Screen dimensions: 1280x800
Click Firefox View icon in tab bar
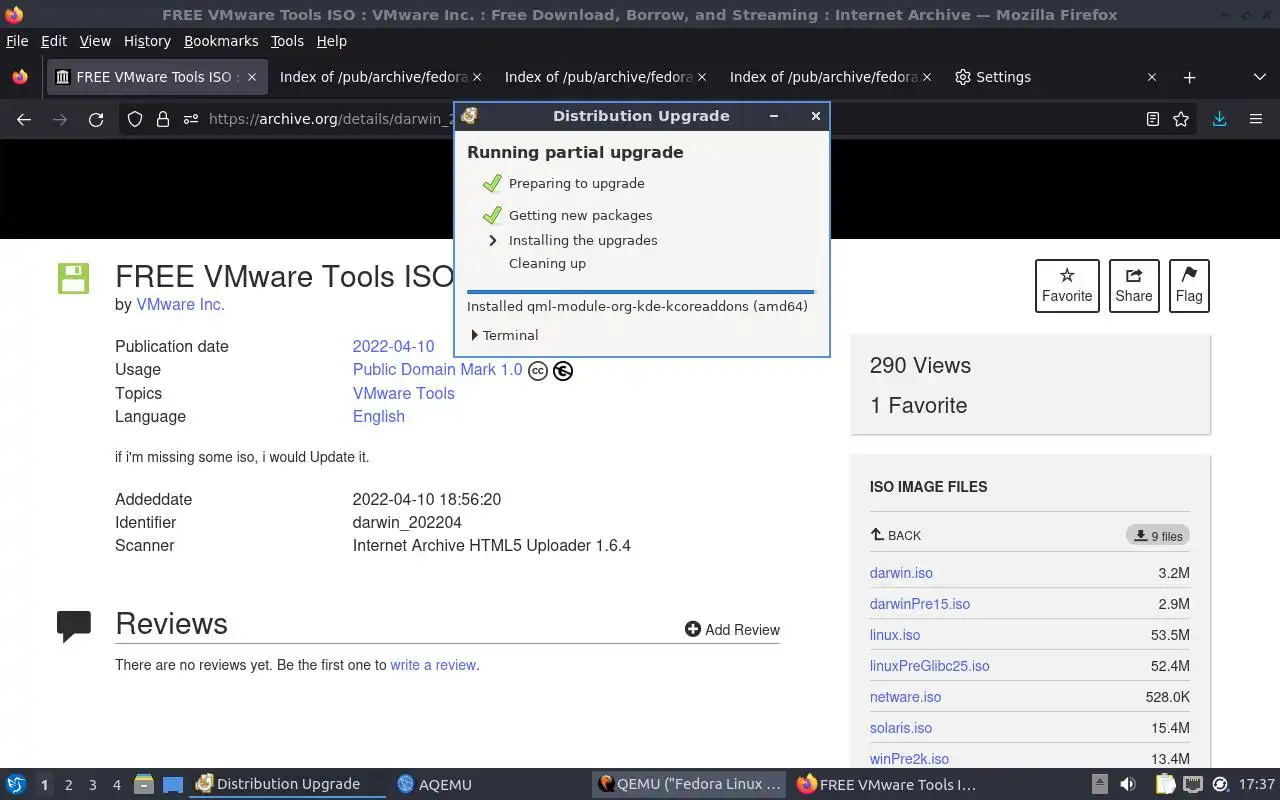pyautogui.click(x=20, y=77)
